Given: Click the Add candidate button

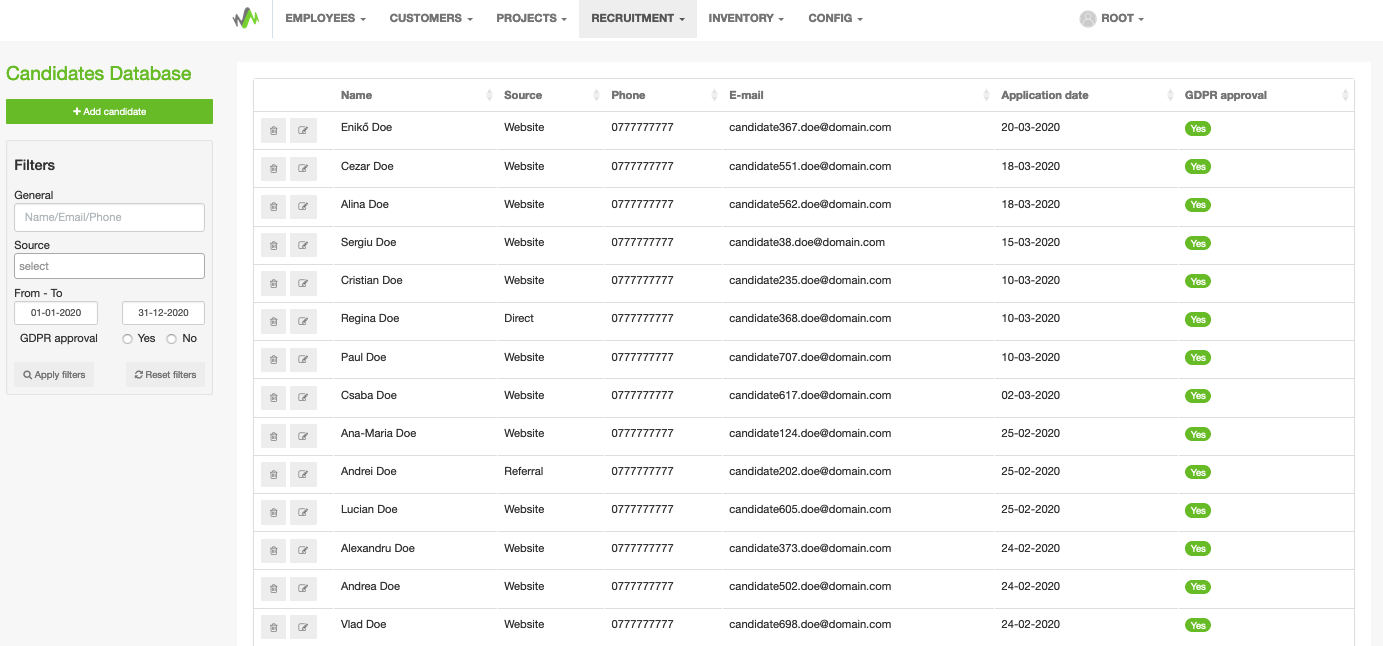Looking at the screenshot, I should pos(109,112).
